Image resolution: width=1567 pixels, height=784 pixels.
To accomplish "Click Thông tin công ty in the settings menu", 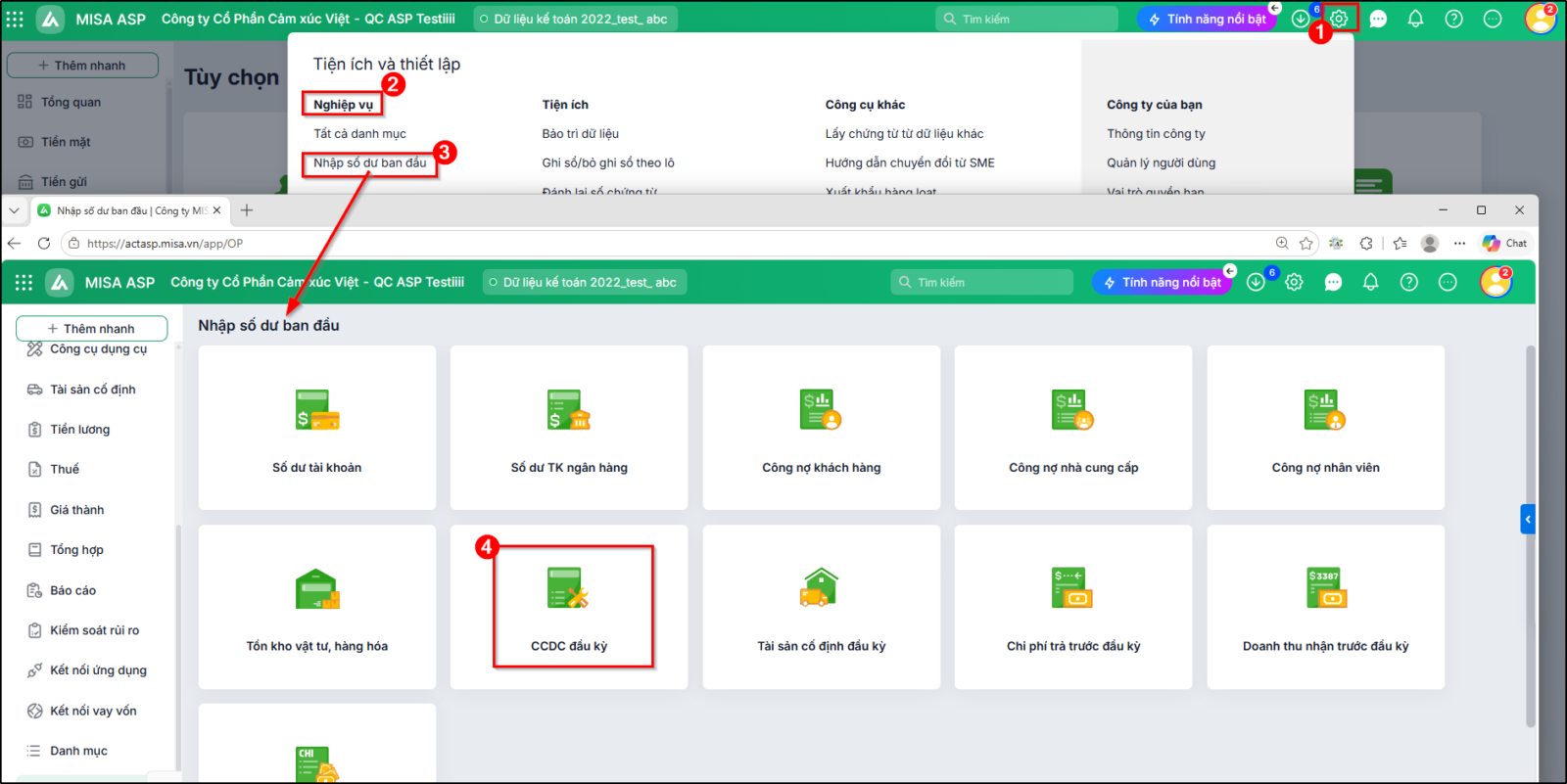I will coord(1156,134).
